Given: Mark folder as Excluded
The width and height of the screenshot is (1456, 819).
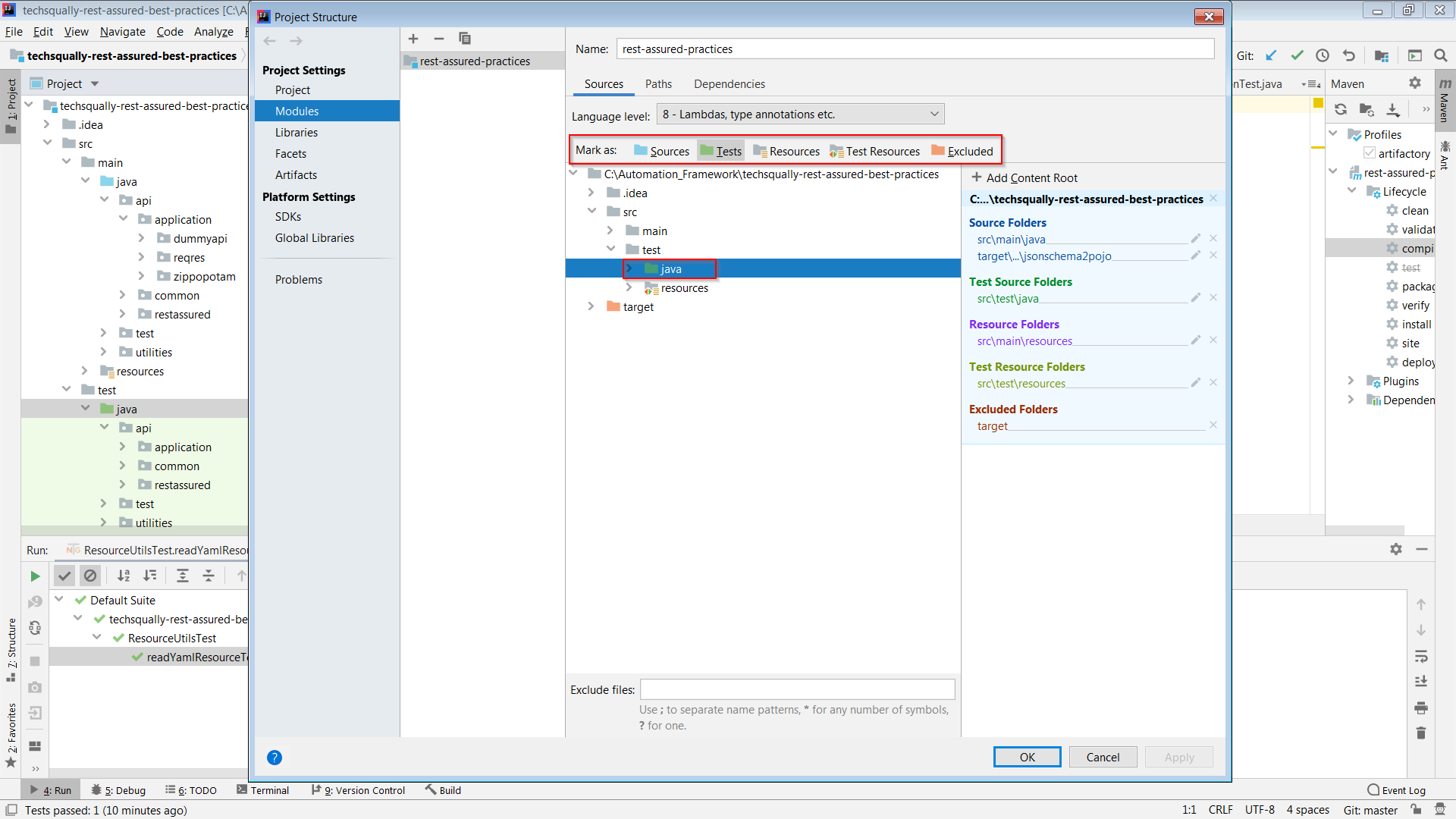Looking at the screenshot, I should click(x=962, y=151).
